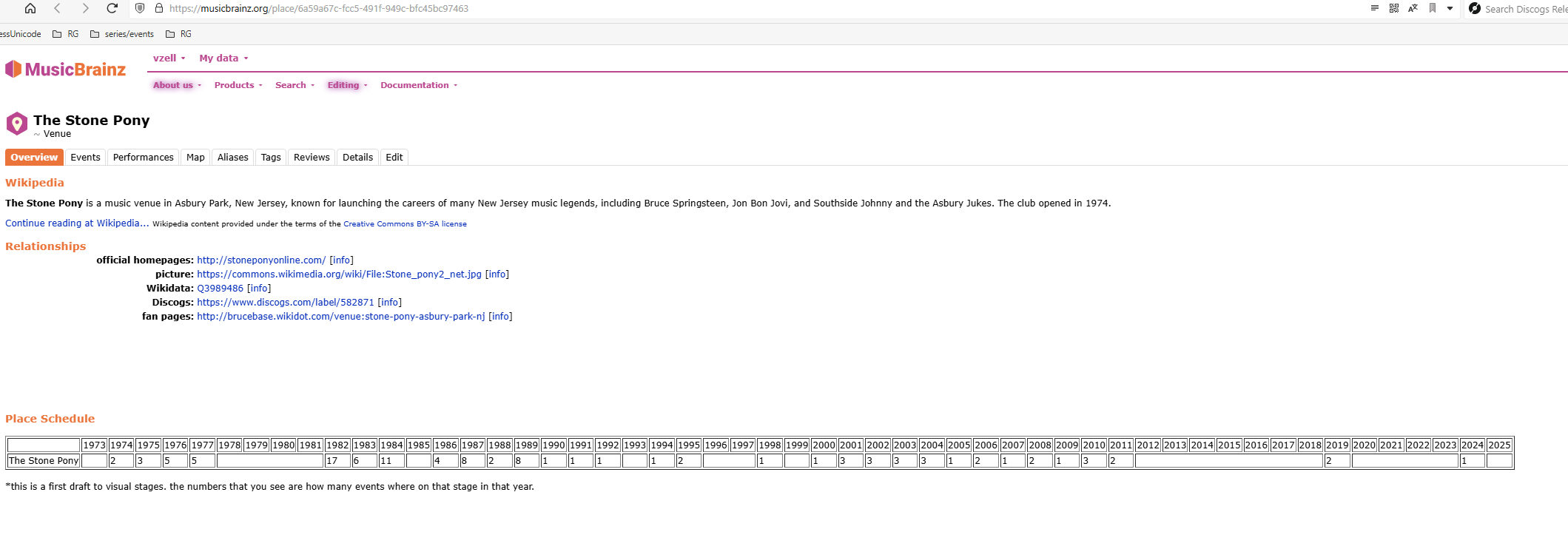Click the browser home icon
1568x549 pixels.
click(x=30, y=8)
